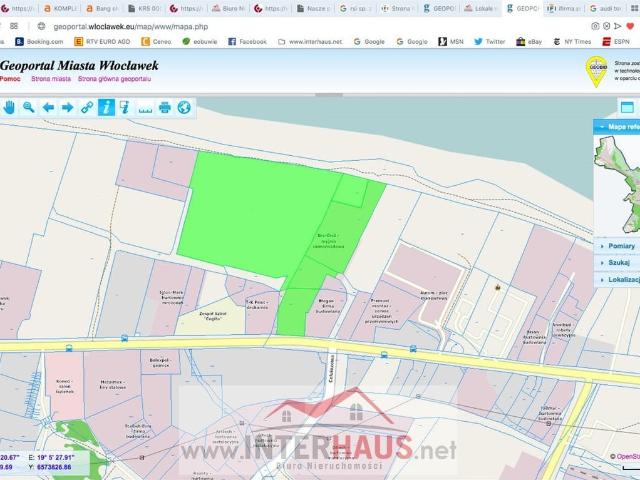Click the site info globe in address bar
Screen dimensions: 640x480
pyautogui.click(x=41, y=26)
